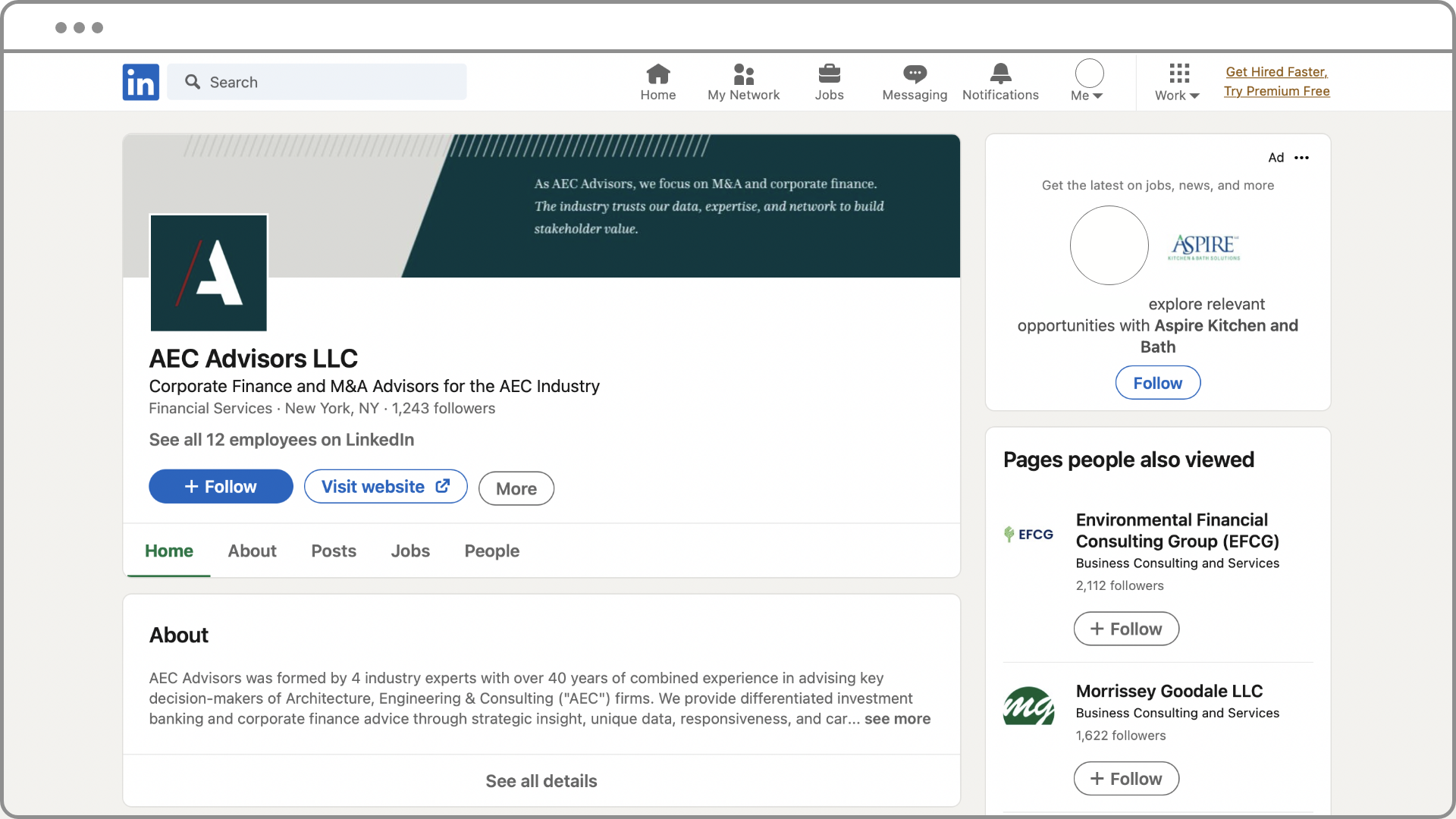Follow AEC Advisors LLC

[x=221, y=487]
